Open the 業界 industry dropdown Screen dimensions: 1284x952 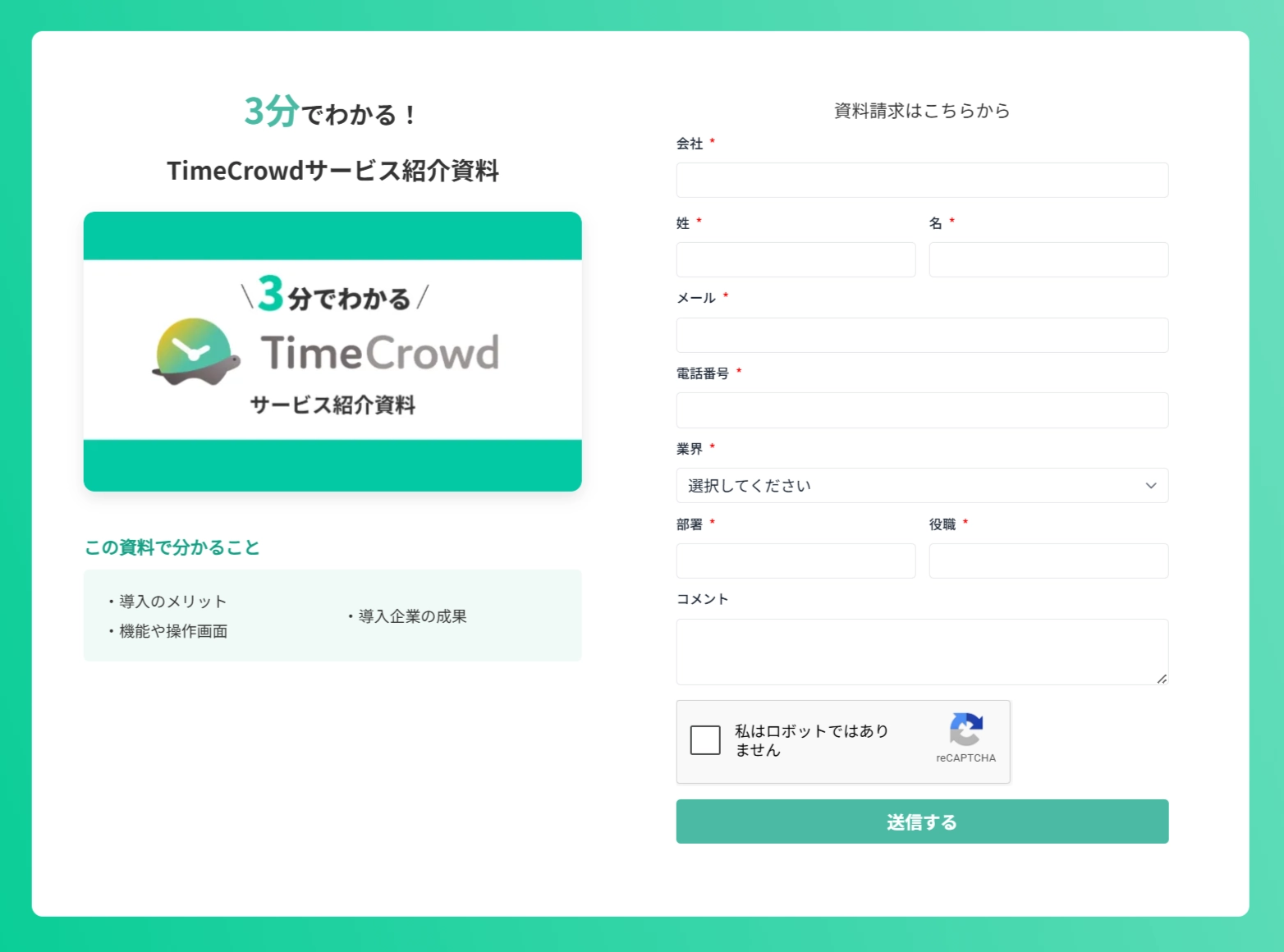(x=922, y=486)
